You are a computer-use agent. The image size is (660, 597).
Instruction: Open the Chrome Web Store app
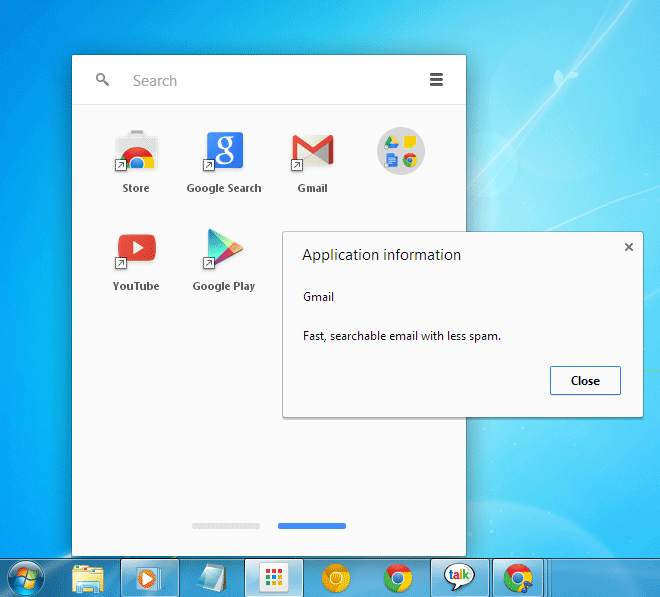(136, 151)
